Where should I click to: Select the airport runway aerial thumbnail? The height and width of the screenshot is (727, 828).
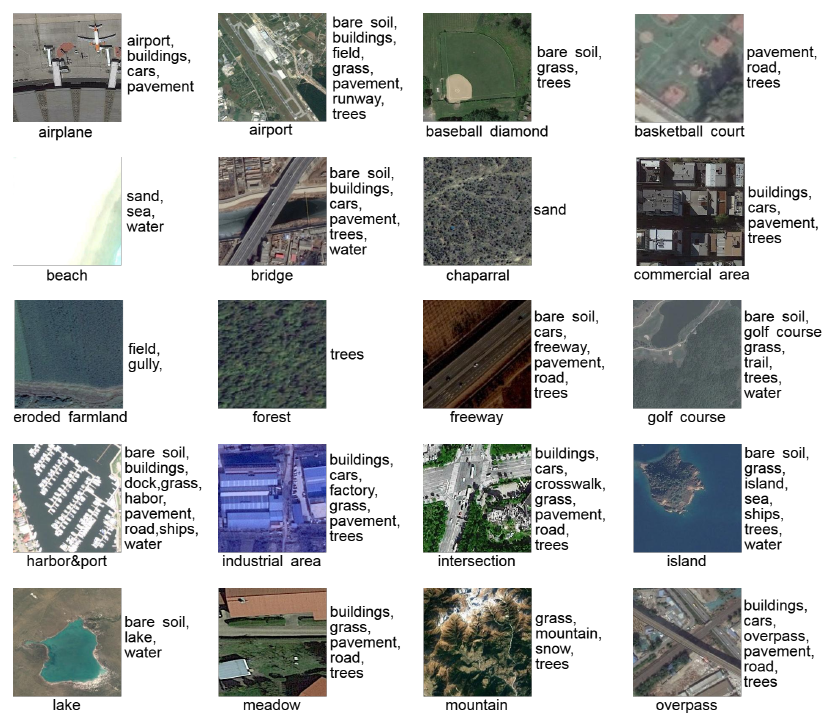pos(272,68)
